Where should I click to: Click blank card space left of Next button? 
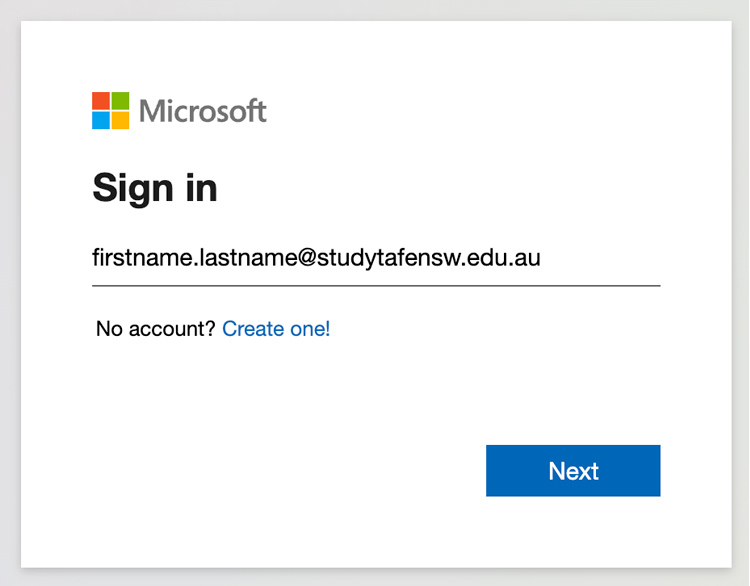287,471
